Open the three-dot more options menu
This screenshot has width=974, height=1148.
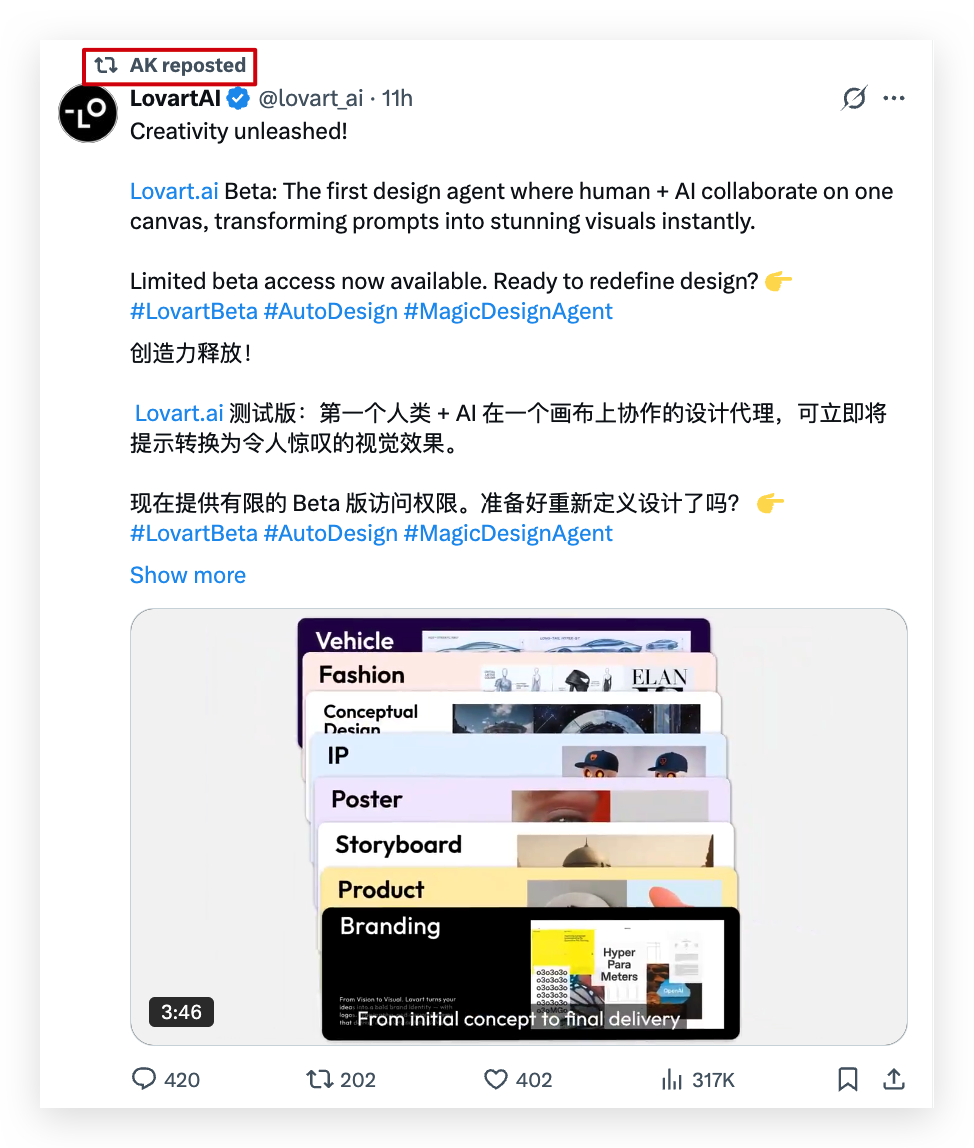point(893,98)
